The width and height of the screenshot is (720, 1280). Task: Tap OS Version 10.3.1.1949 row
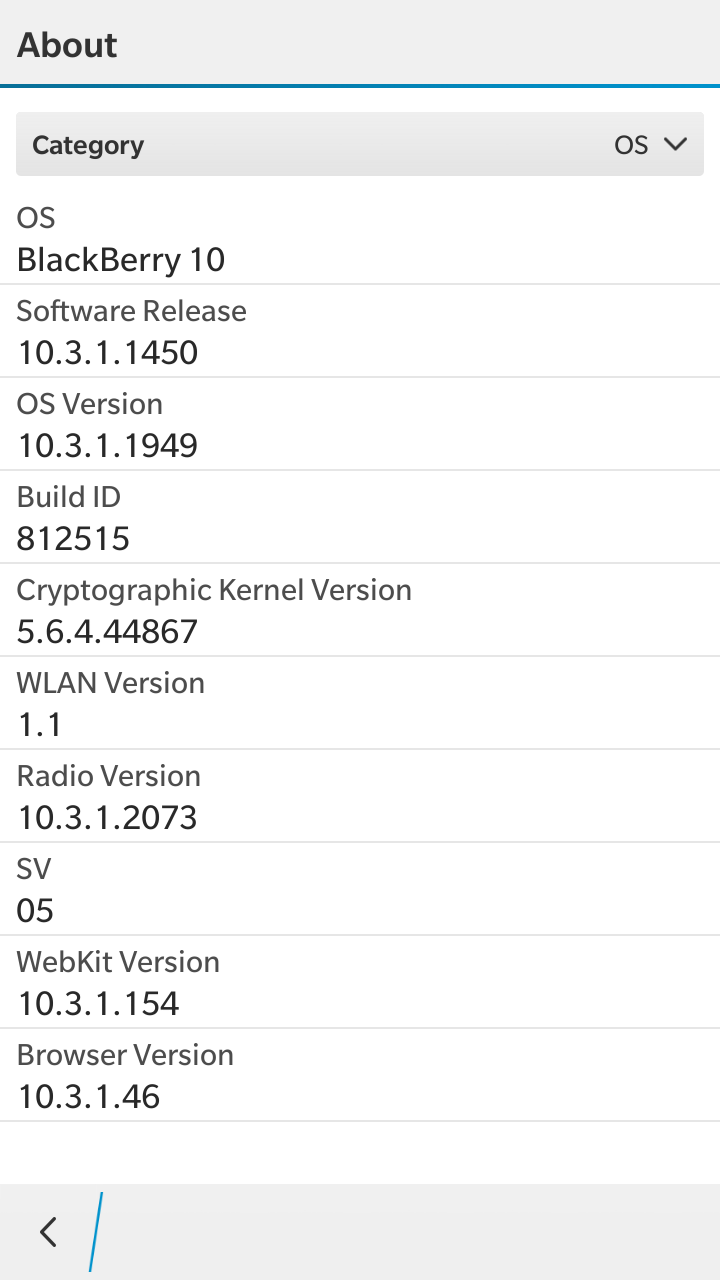(360, 424)
